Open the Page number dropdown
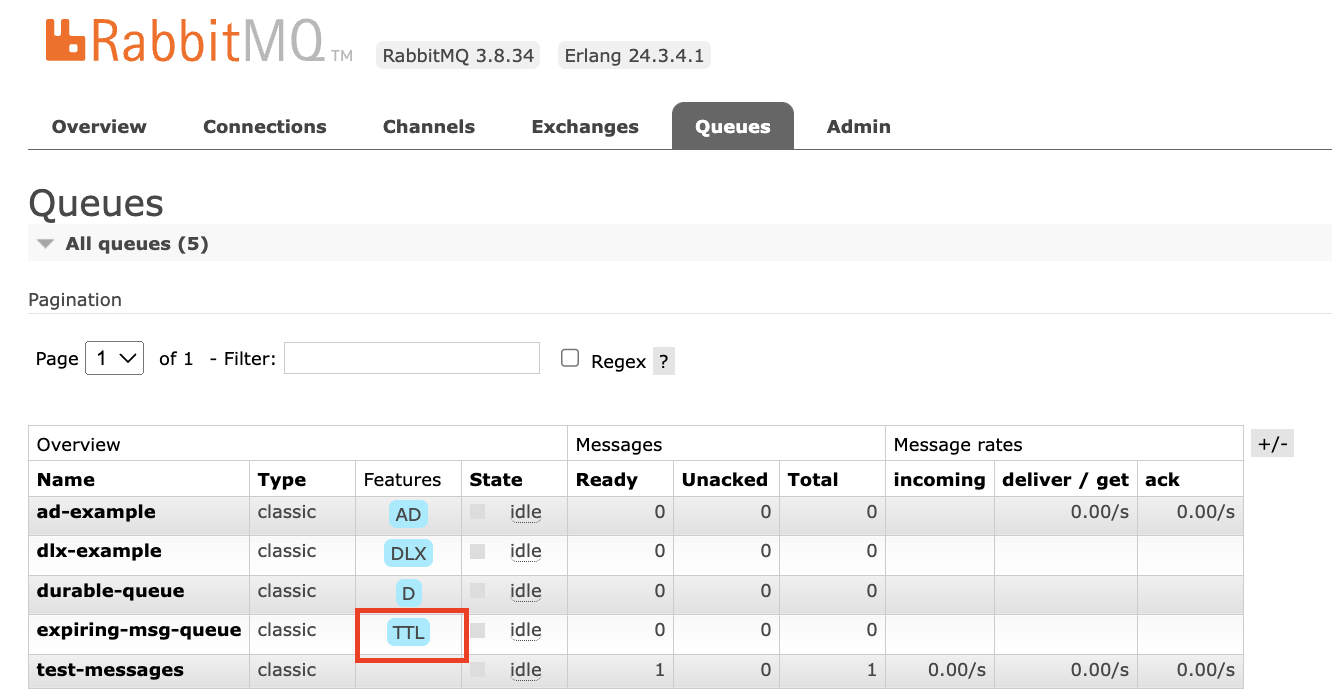The image size is (1332, 696). [115, 358]
